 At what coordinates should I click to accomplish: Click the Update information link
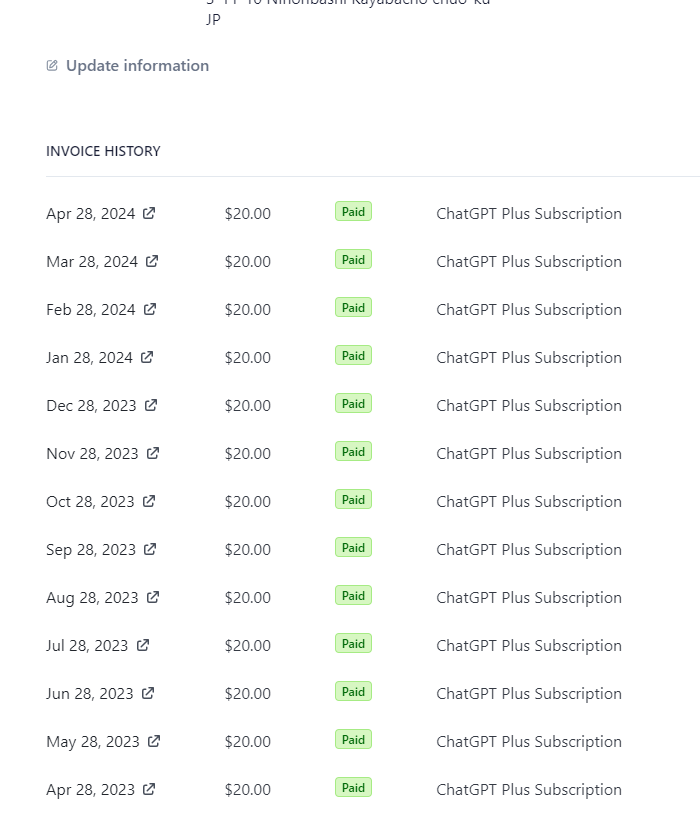pos(137,65)
